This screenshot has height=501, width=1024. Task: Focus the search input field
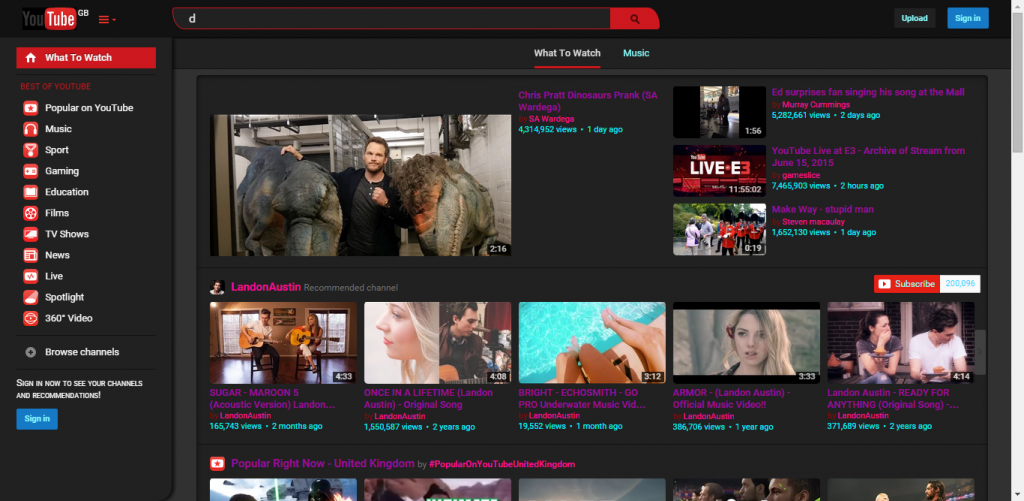392,19
